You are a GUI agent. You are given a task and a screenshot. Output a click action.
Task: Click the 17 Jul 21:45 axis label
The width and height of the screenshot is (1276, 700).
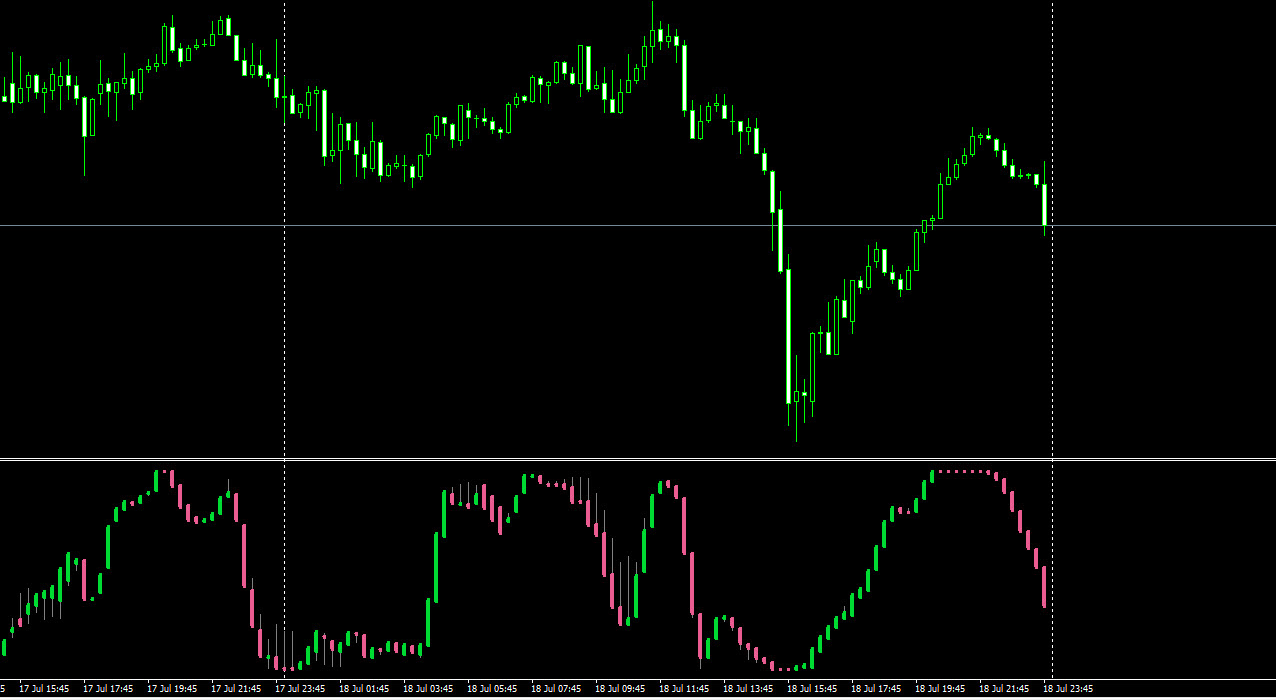(x=236, y=689)
